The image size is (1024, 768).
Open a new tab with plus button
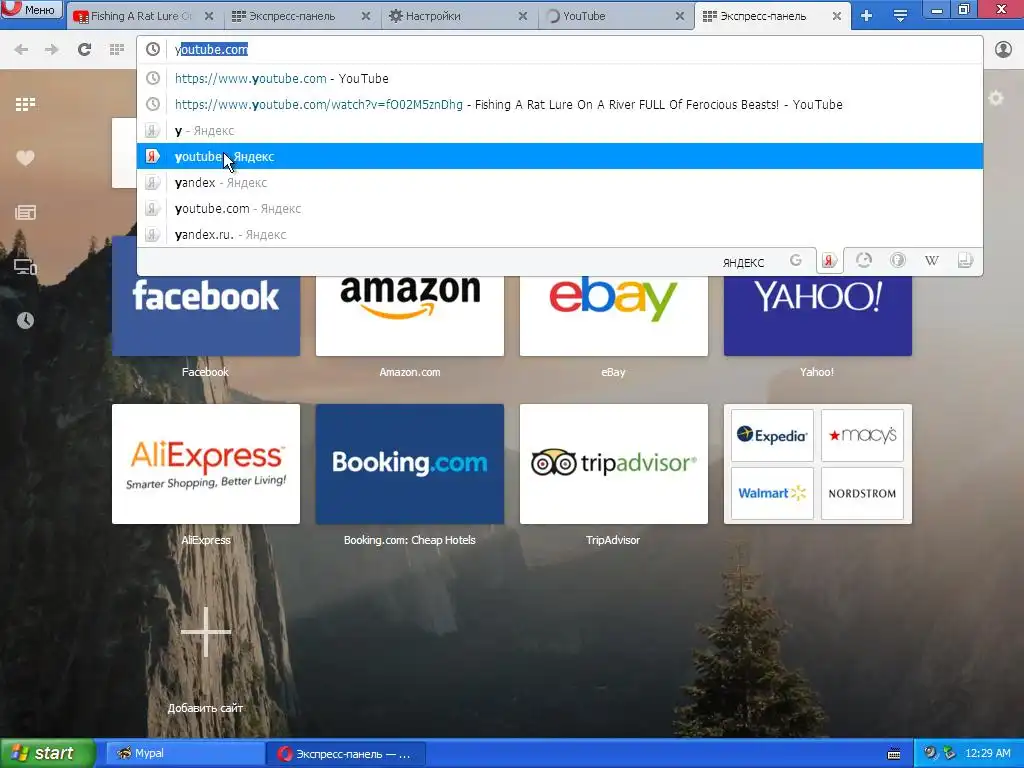(x=867, y=16)
